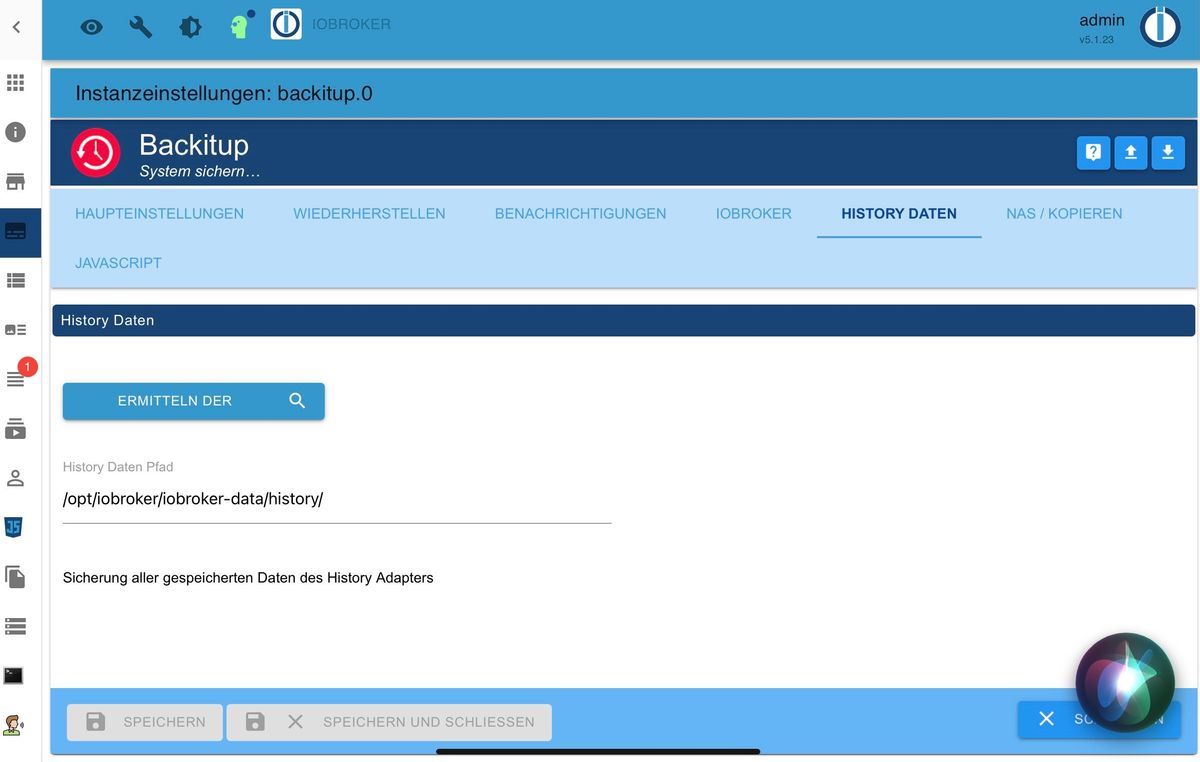Open the JavaScript sidebar icon
The image size is (1200, 762).
[x=14, y=527]
